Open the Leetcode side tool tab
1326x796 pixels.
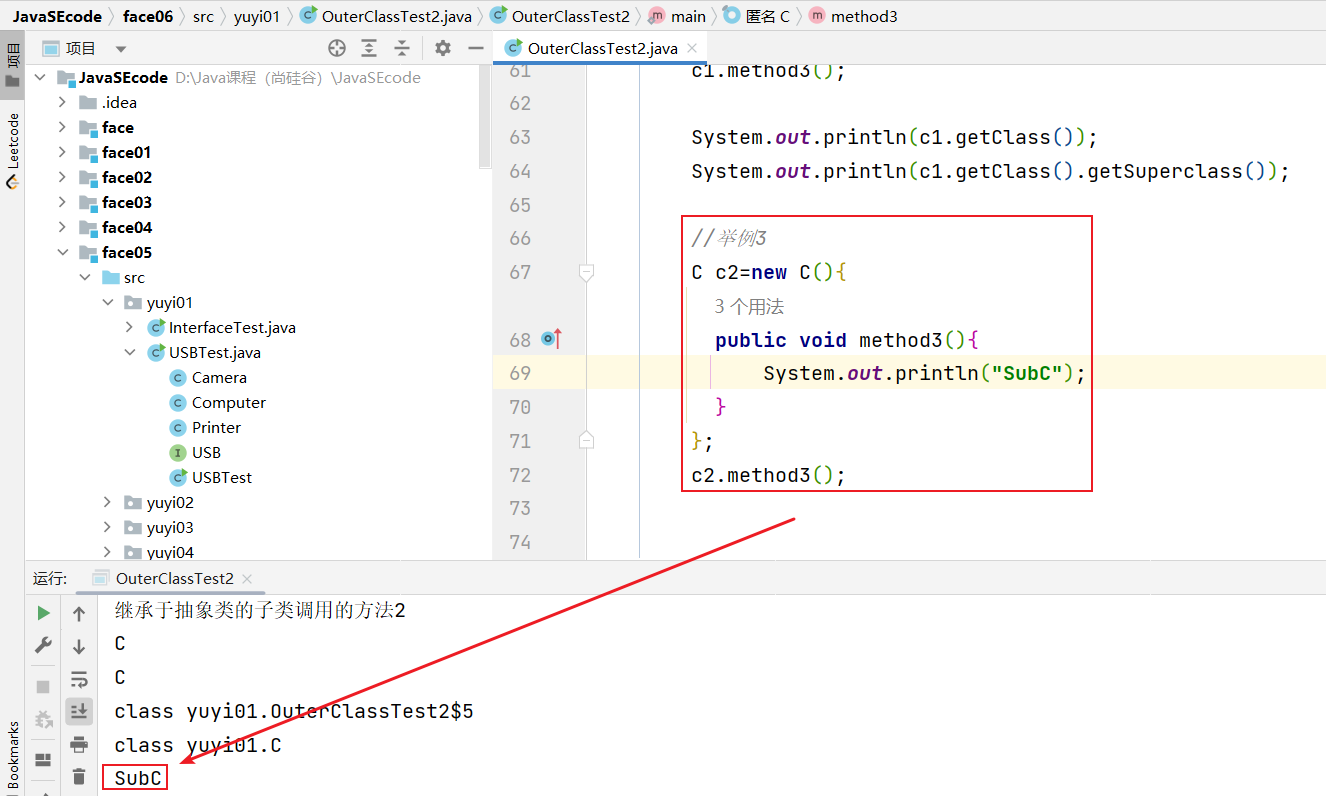coord(12,150)
